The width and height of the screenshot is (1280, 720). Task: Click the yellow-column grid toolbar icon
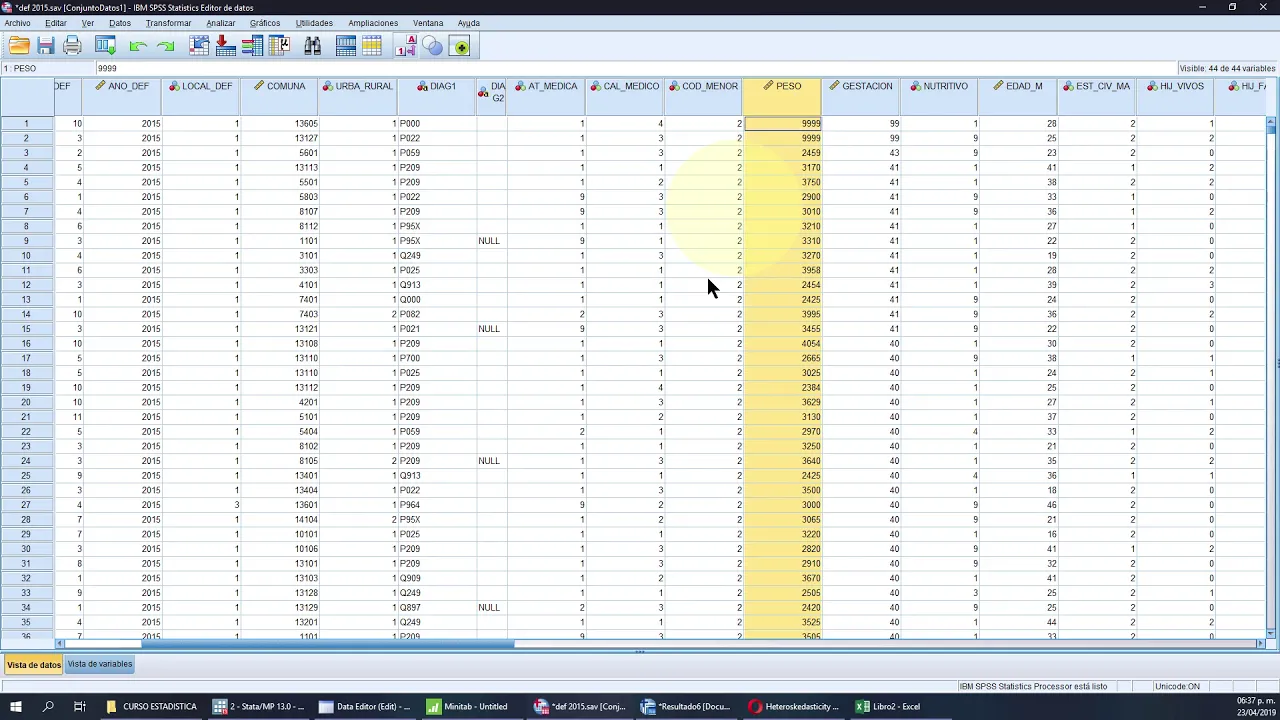pos(372,46)
